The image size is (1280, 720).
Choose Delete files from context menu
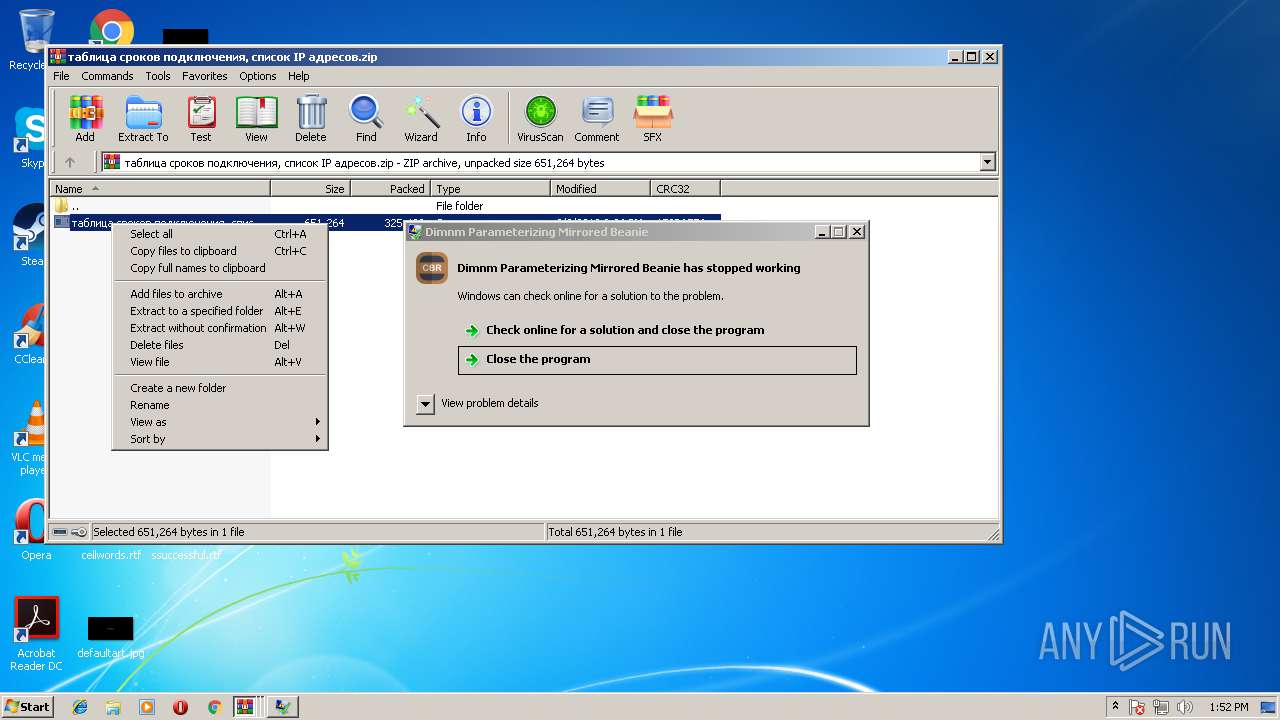point(220,345)
